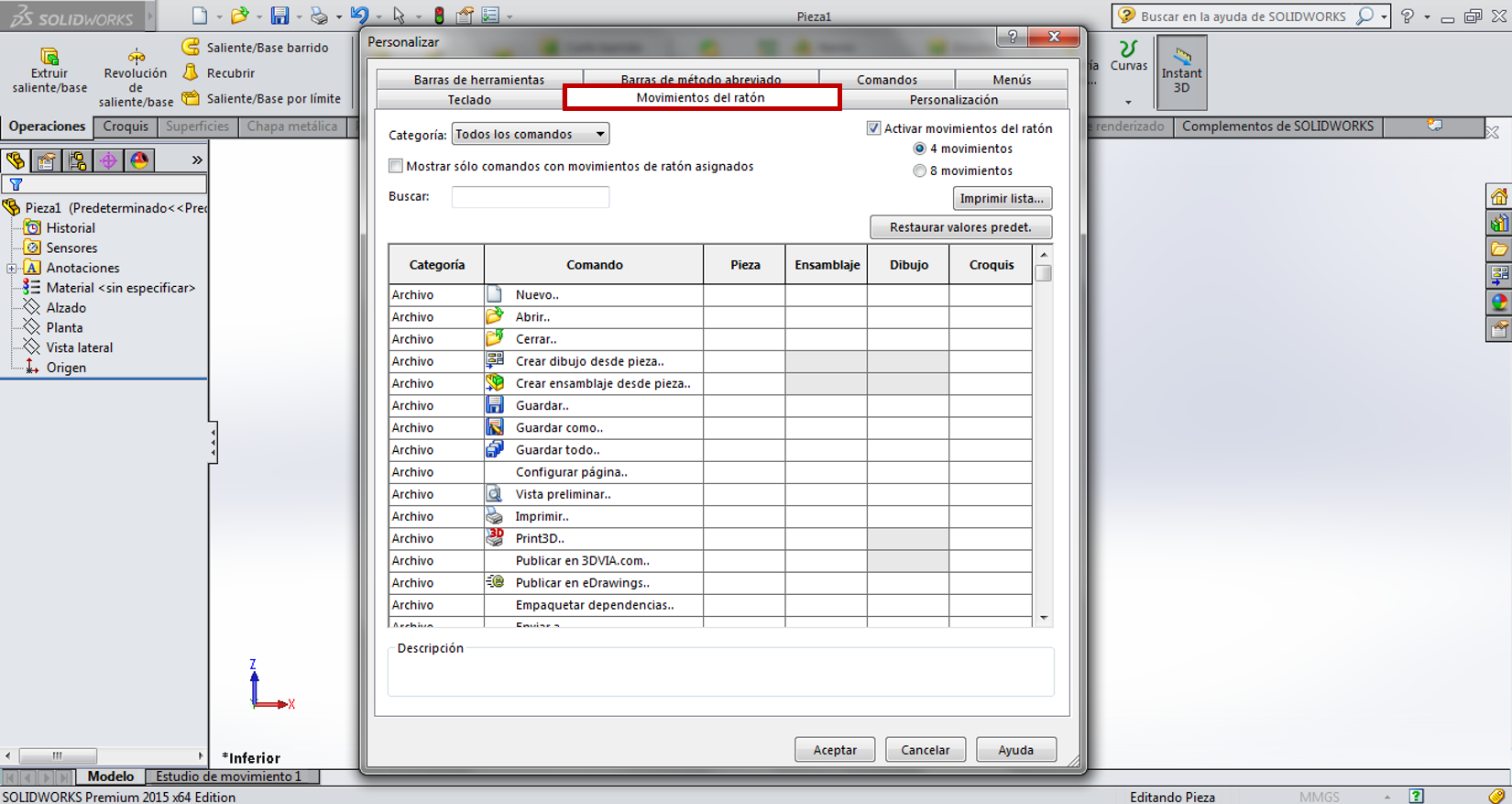The image size is (1512, 804).
Task: Click the New document icon in the top toolbar
Action: (200, 16)
